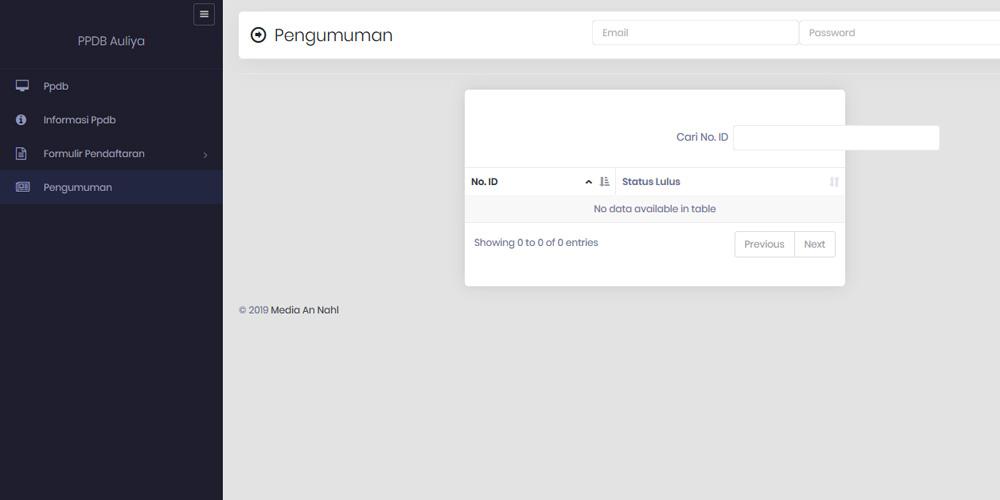Image resolution: width=1000 pixels, height=500 pixels.
Task: Click the sort ascending icon in No. ID column
Action: pyautogui.click(x=605, y=182)
